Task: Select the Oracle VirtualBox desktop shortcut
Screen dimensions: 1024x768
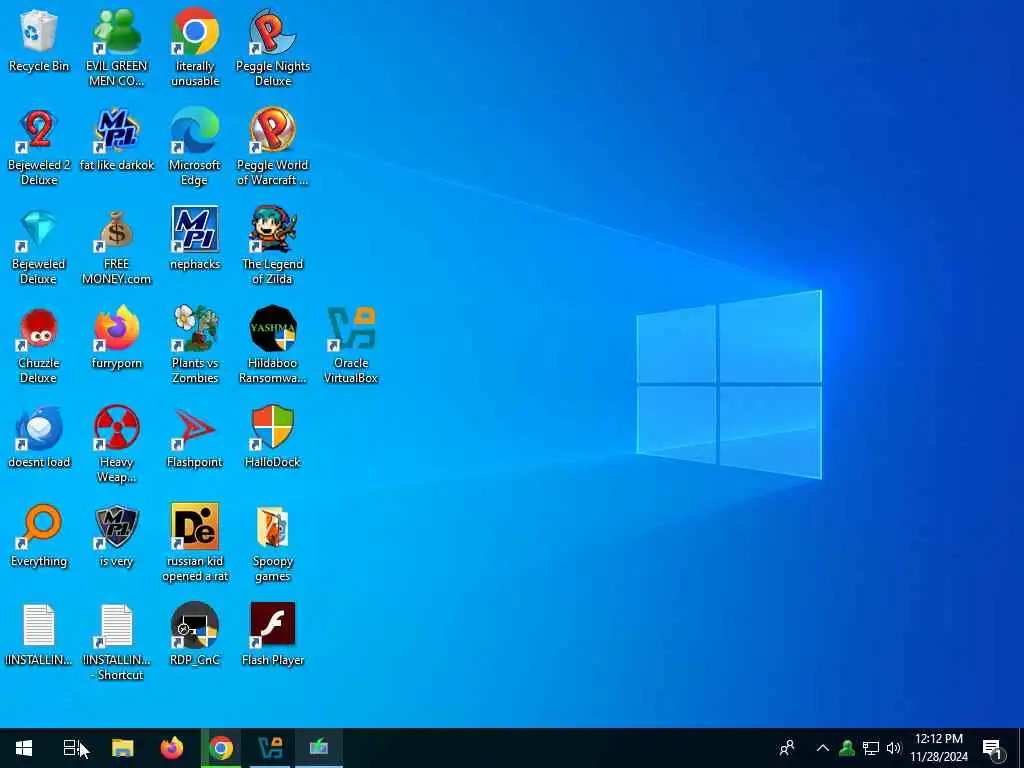Action: pos(351,346)
